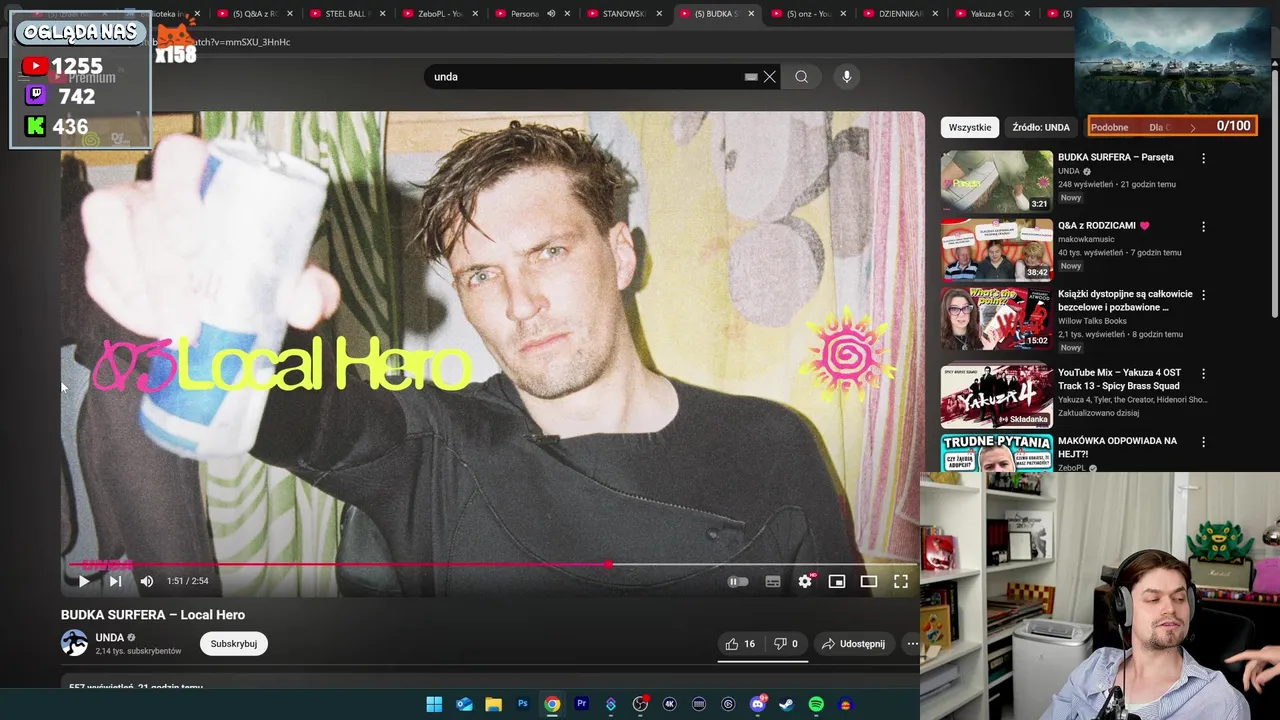Open options menu for Książki dystopijne video
Screen dimensions: 1280x720
(x=1203, y=295)
